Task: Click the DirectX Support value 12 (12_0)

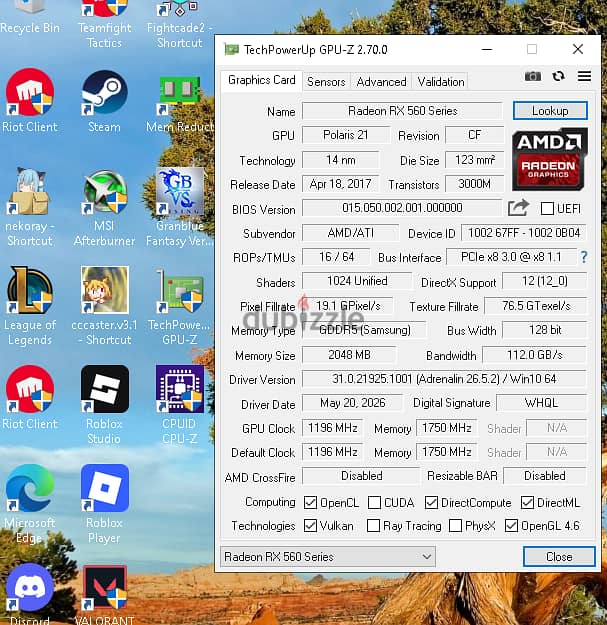Action: (544, 281)
